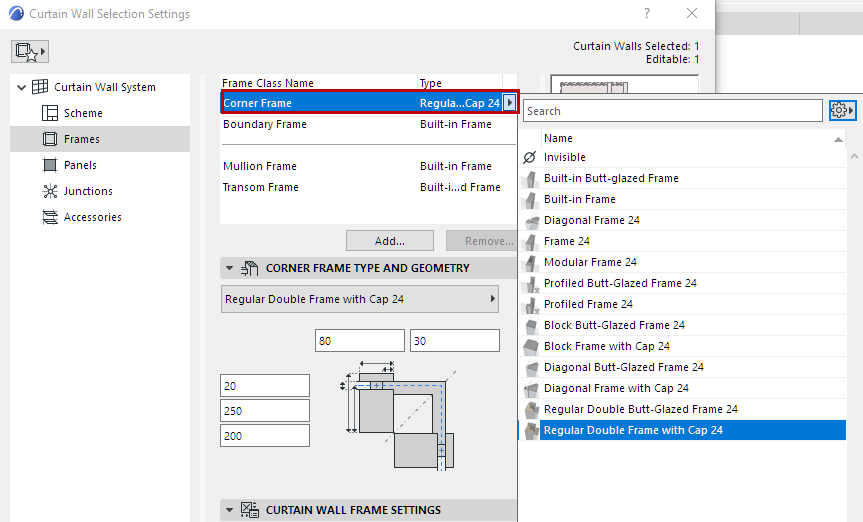Select the Mullion Frame class row

368,166
